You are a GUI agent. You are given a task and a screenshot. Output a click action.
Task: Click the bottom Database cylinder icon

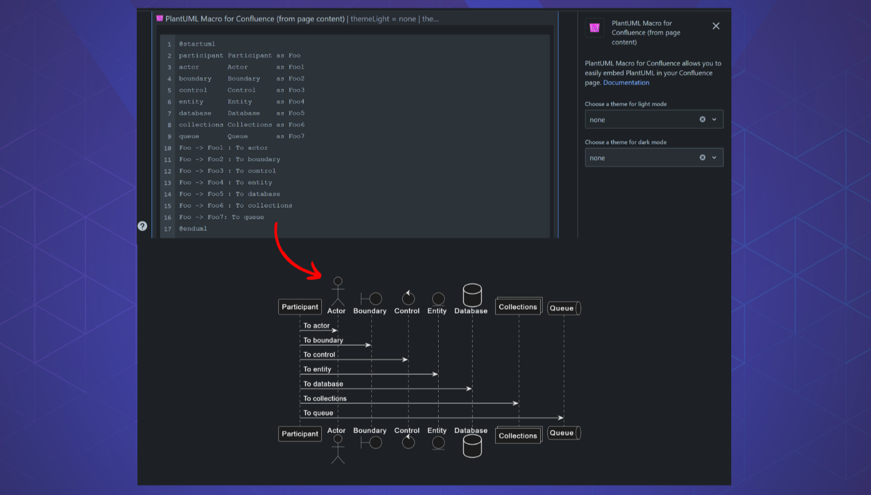pos(472,446)
